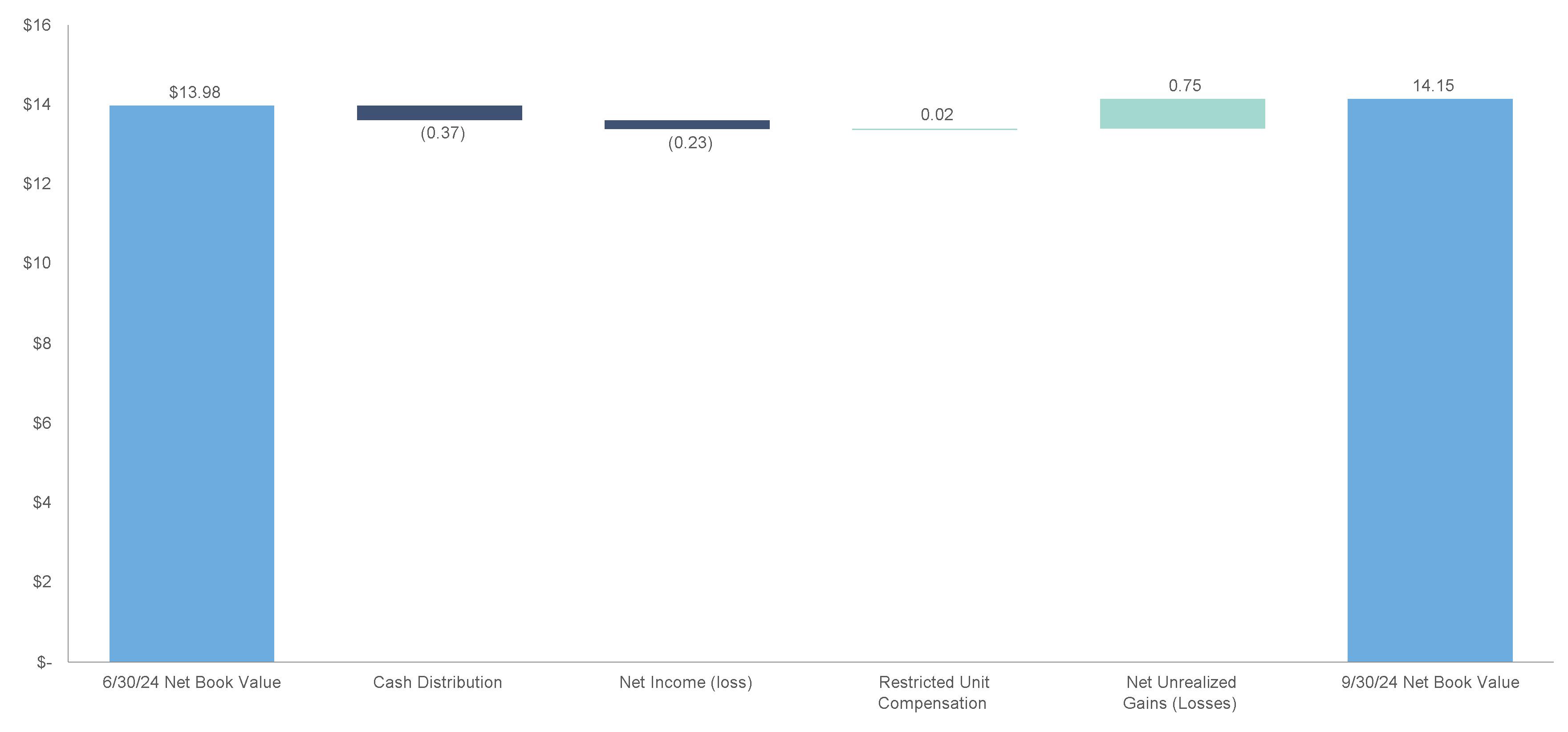Viewport: 1568px width, 732px height.
Task: Select the Net Unrealized Gains (Losses) label
Action: coord(1180,692)
